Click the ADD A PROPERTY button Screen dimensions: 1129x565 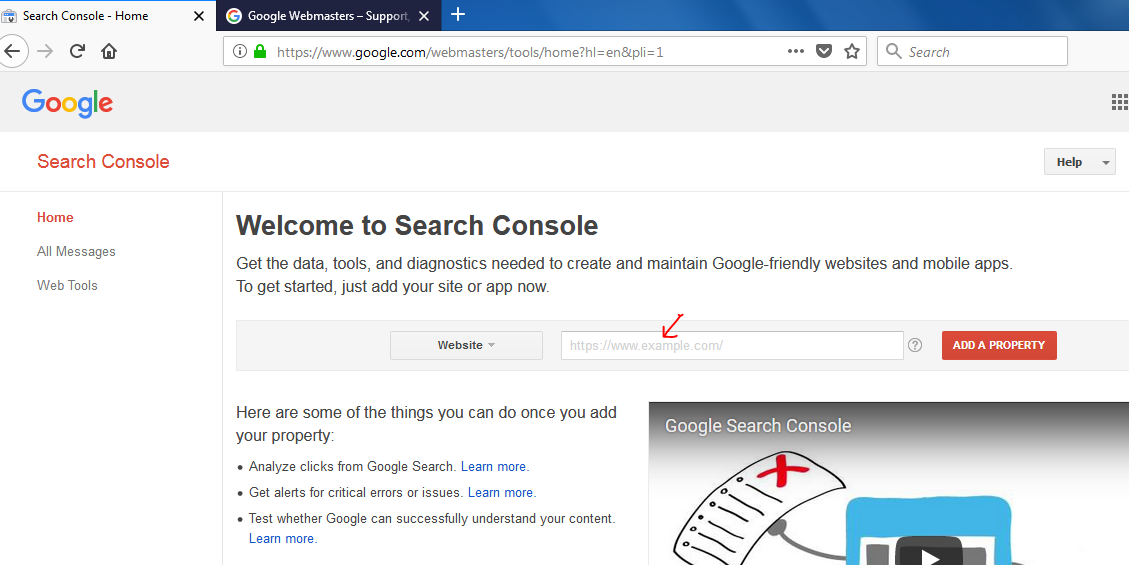[x=999, y=345]
